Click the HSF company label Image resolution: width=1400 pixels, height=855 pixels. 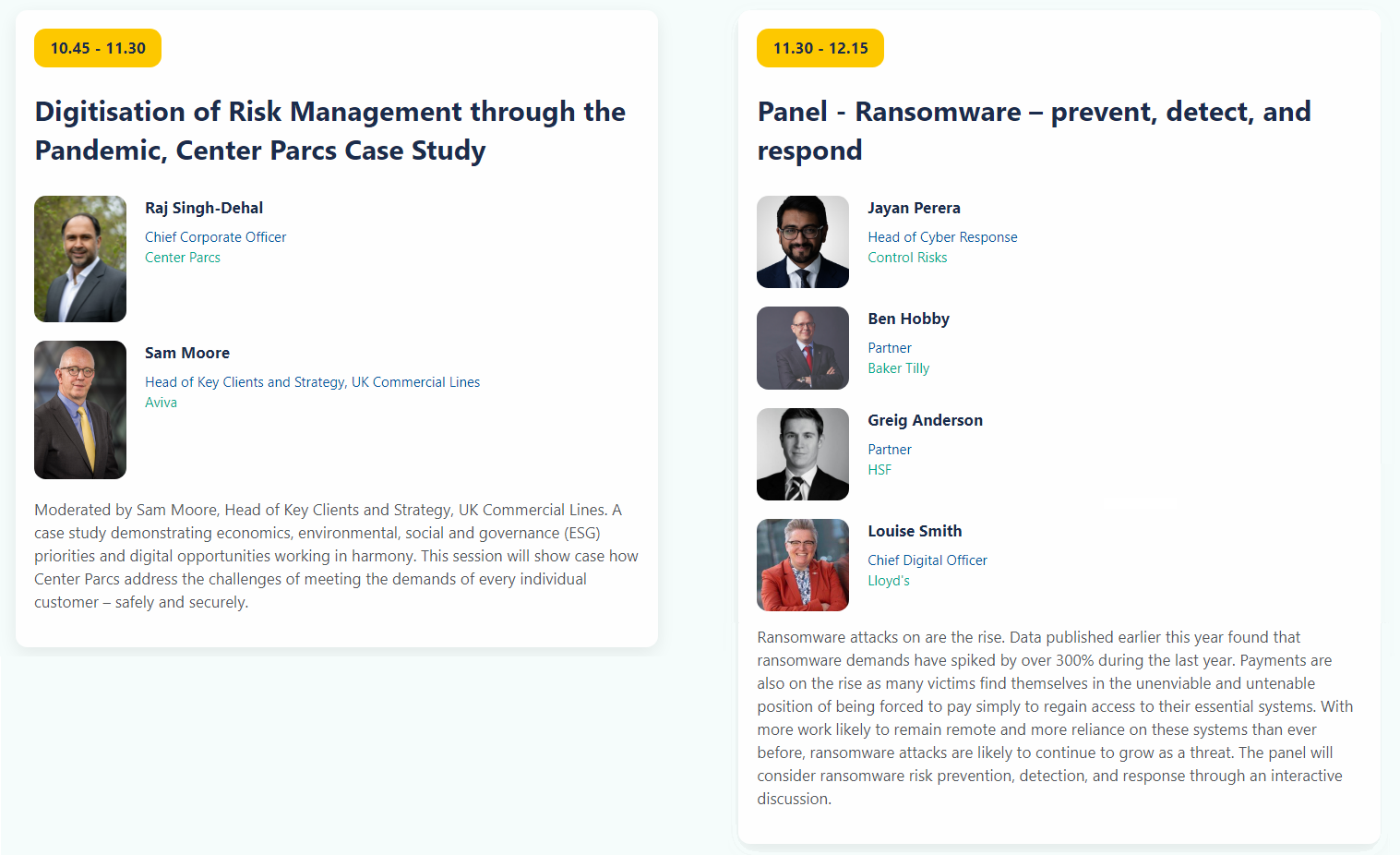(879, 470)
